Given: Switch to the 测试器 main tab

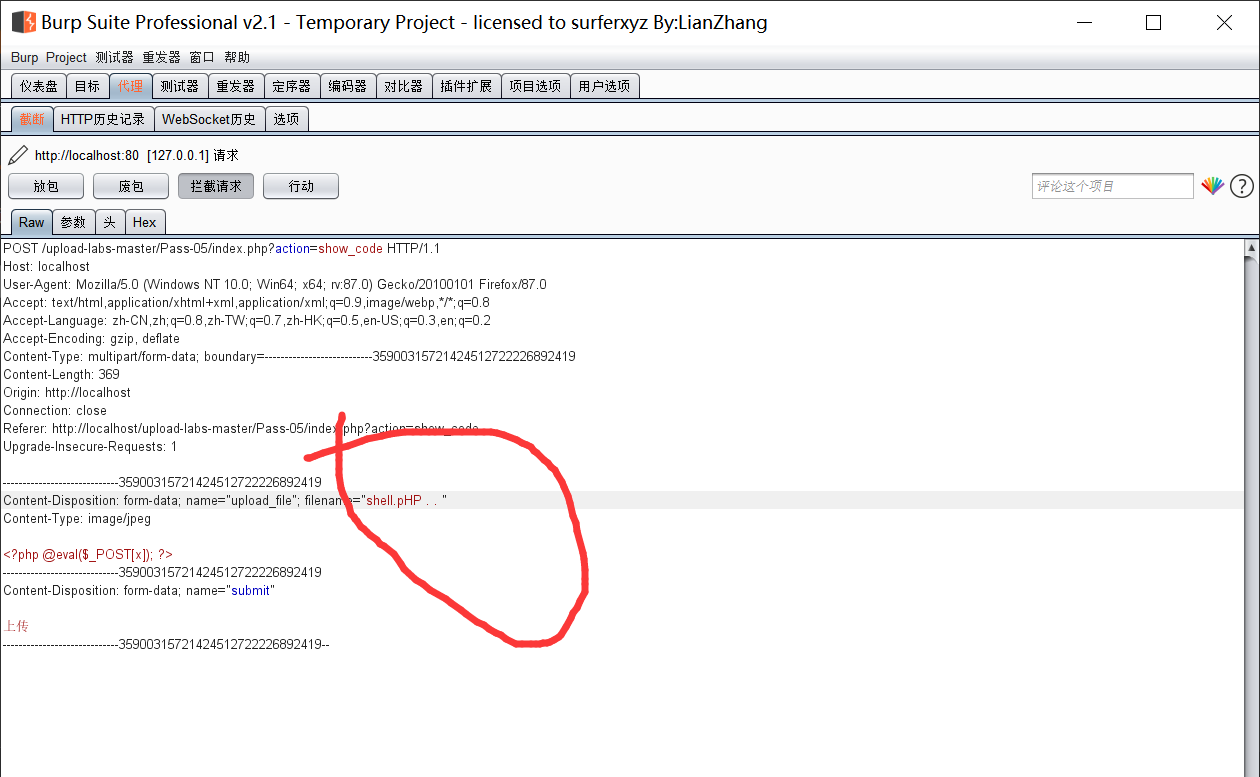Looking at the screenshot, I should click(x=180, y=86).
